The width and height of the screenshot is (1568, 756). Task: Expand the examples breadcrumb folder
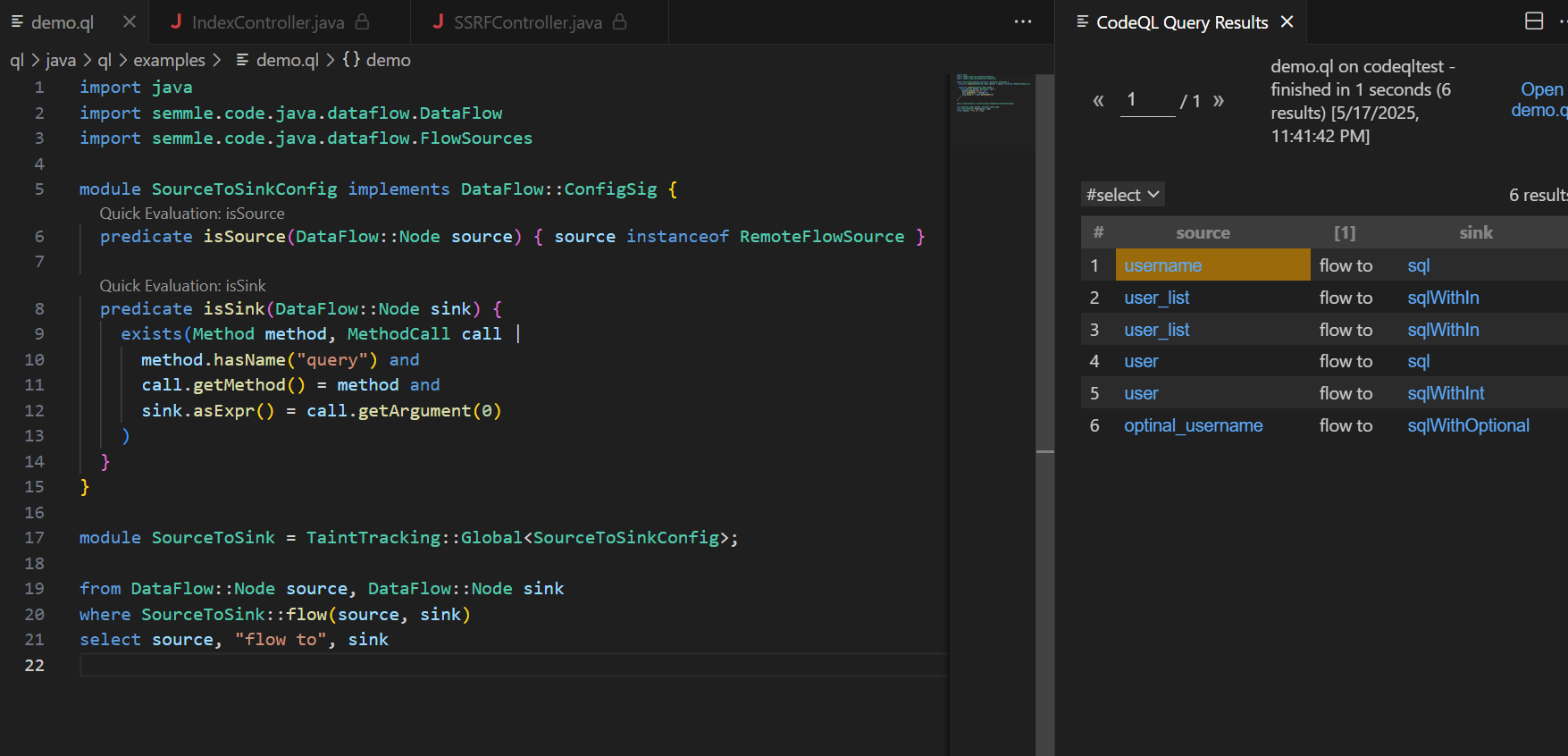click(169, 60)
